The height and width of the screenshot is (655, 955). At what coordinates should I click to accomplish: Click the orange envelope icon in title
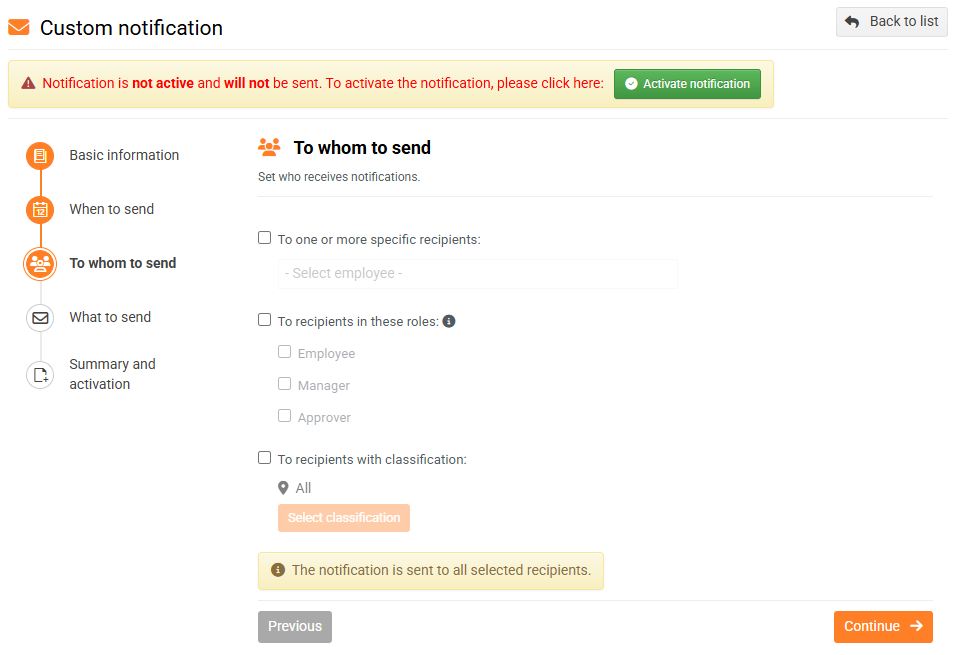point(19,28)
